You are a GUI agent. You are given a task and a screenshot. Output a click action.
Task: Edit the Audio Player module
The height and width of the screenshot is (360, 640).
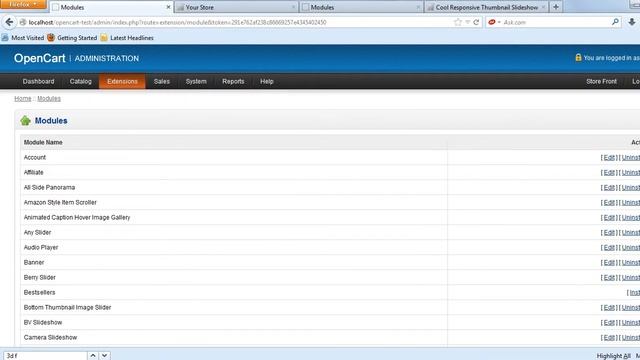pyautogui.click(x=609, y=248)
